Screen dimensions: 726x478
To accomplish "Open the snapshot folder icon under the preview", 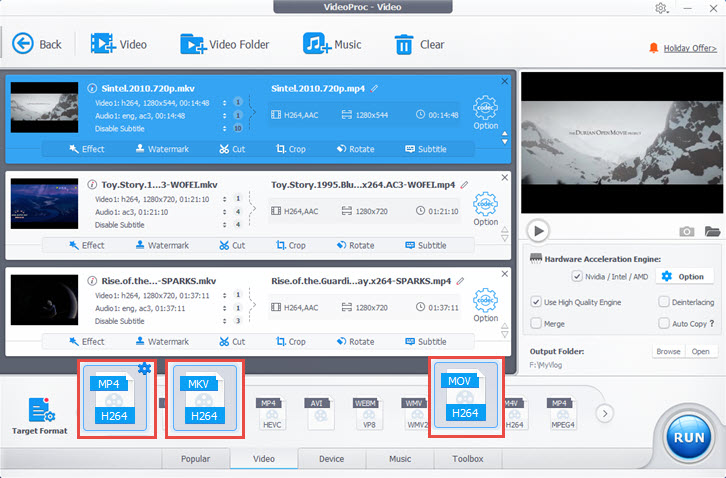I will pyautogui.click(x=713, y=231).
